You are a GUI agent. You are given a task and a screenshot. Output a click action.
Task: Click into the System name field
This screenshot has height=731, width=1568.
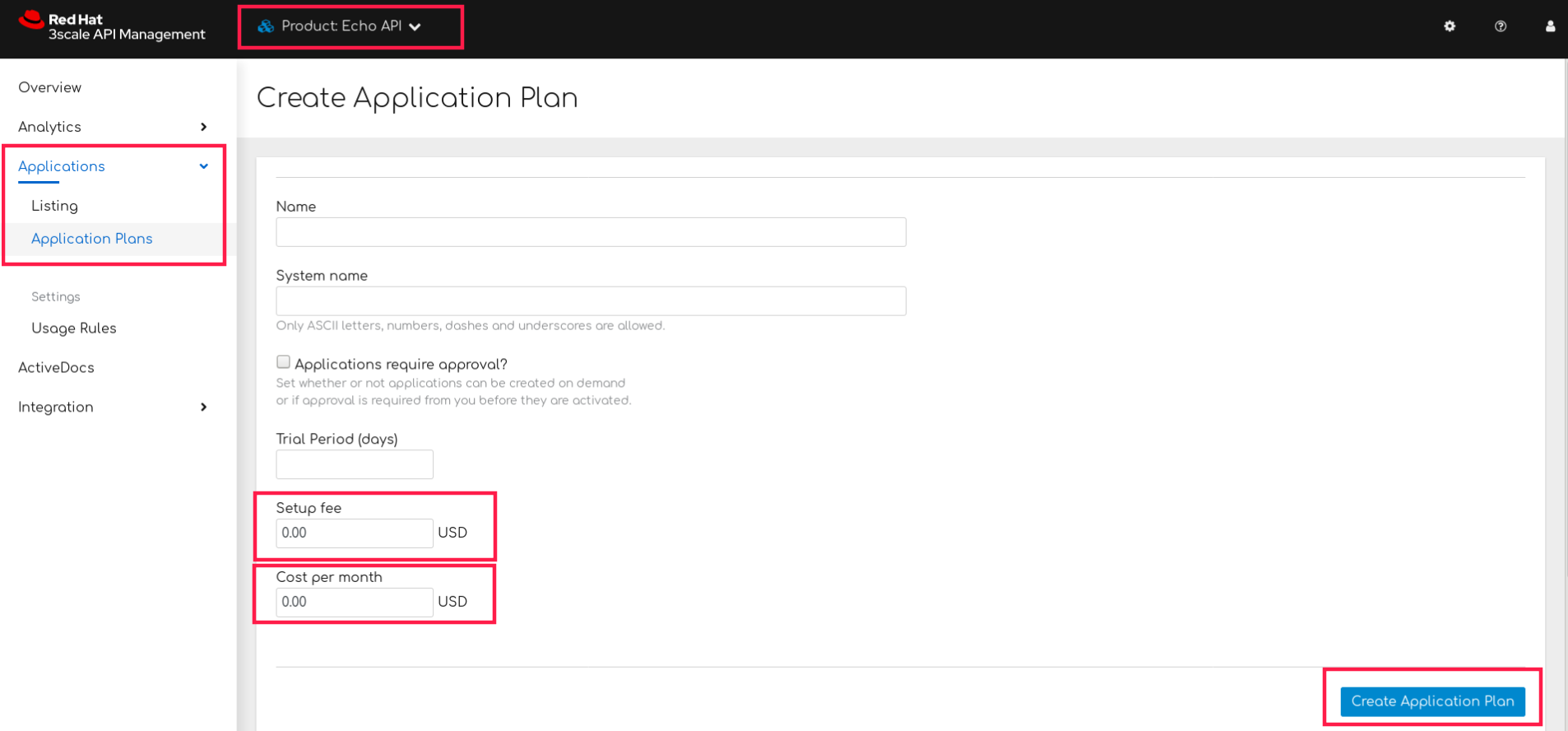pyautogui.click(x=591, y=301)
